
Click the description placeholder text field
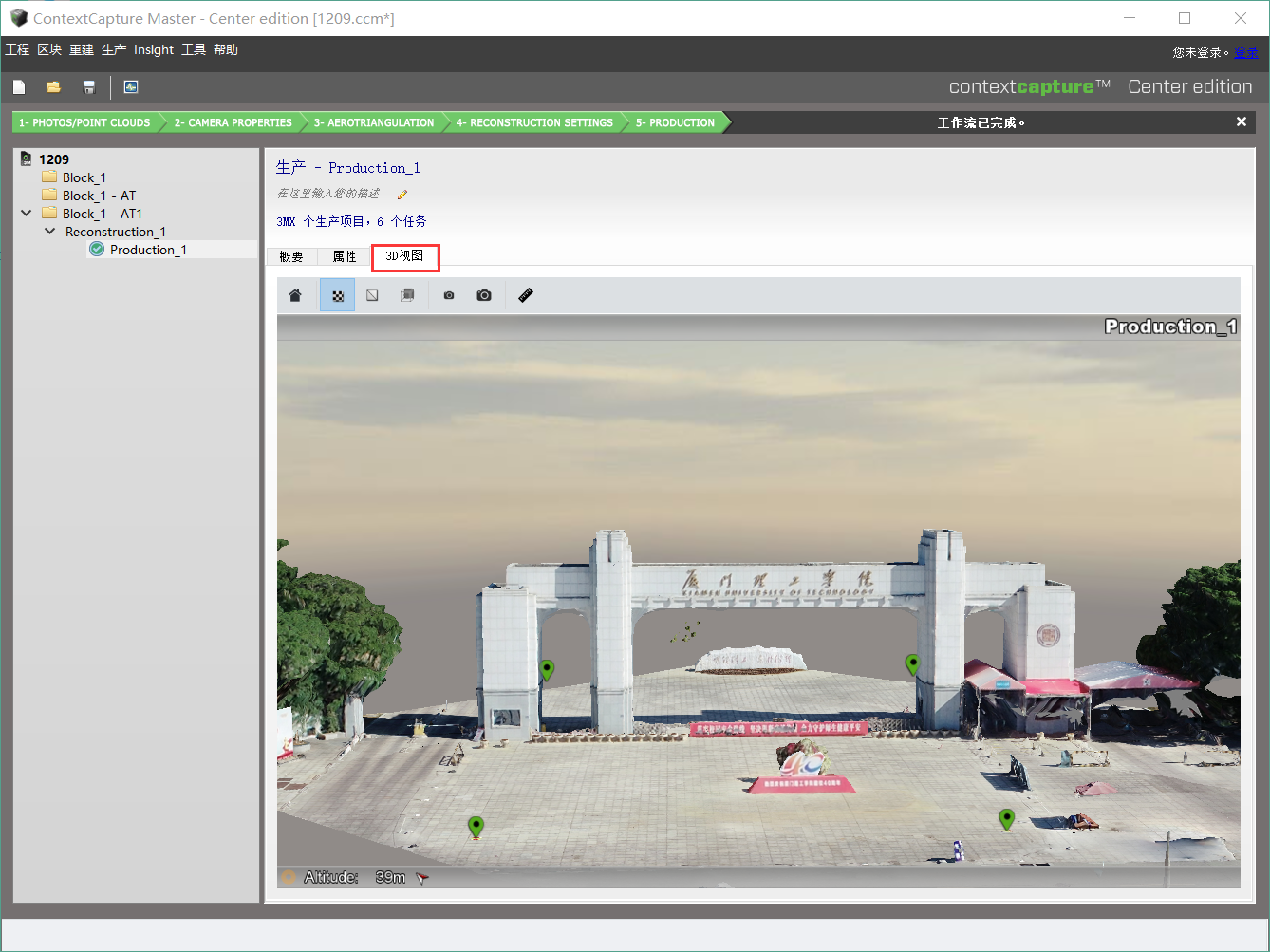click(x=328, y=194)
